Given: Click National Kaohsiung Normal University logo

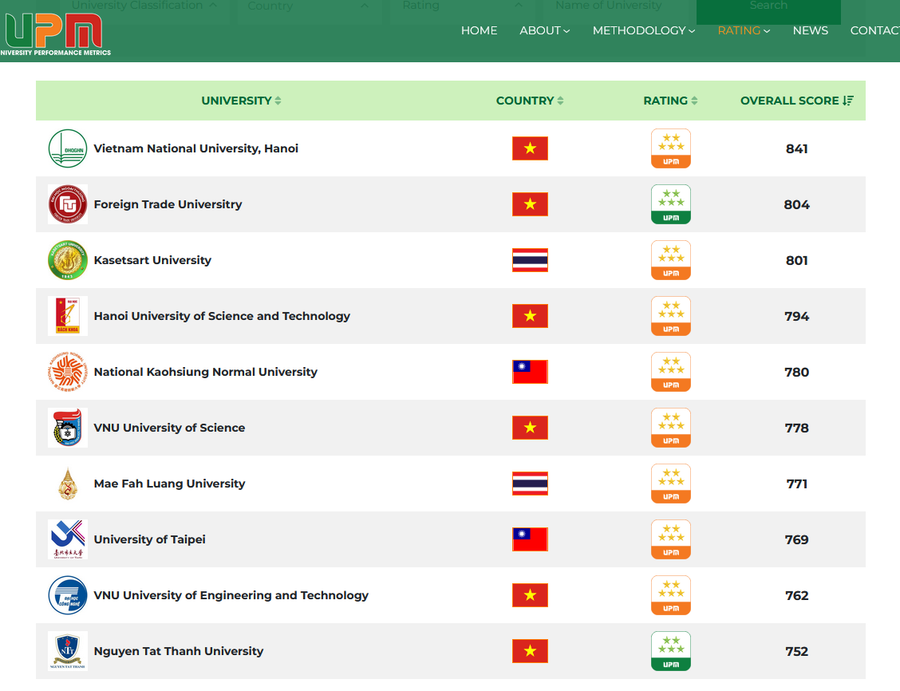Looking at the screenshot, I should [68, 372].
